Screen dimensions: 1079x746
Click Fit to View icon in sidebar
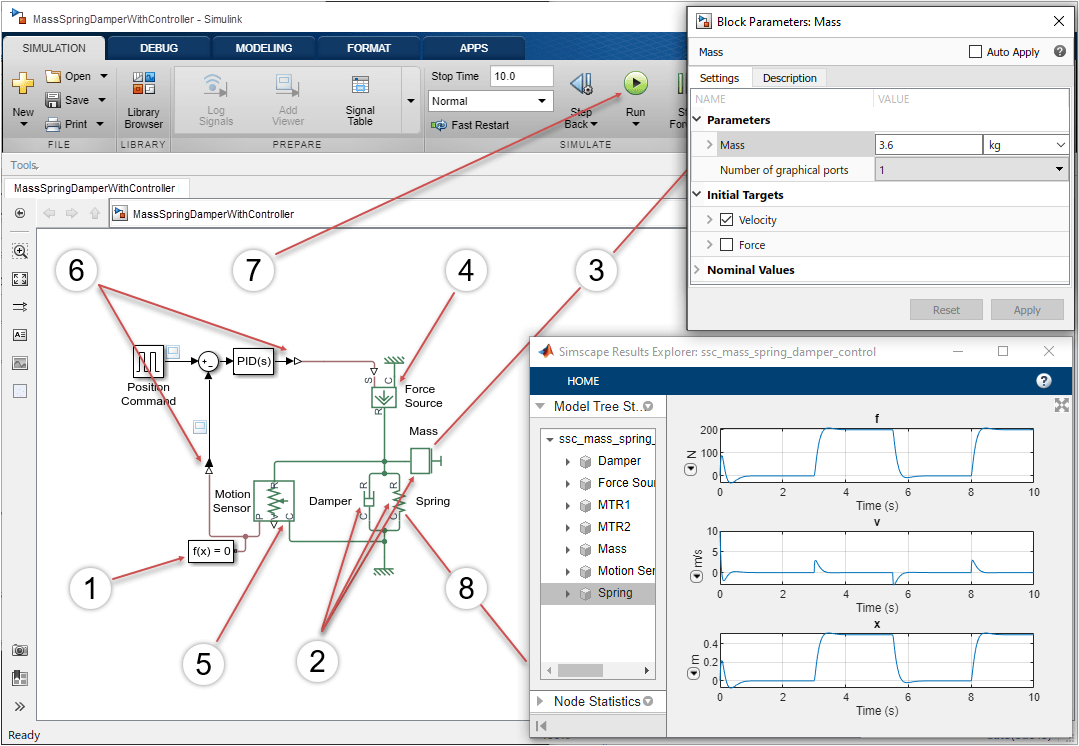pos(20,279)
